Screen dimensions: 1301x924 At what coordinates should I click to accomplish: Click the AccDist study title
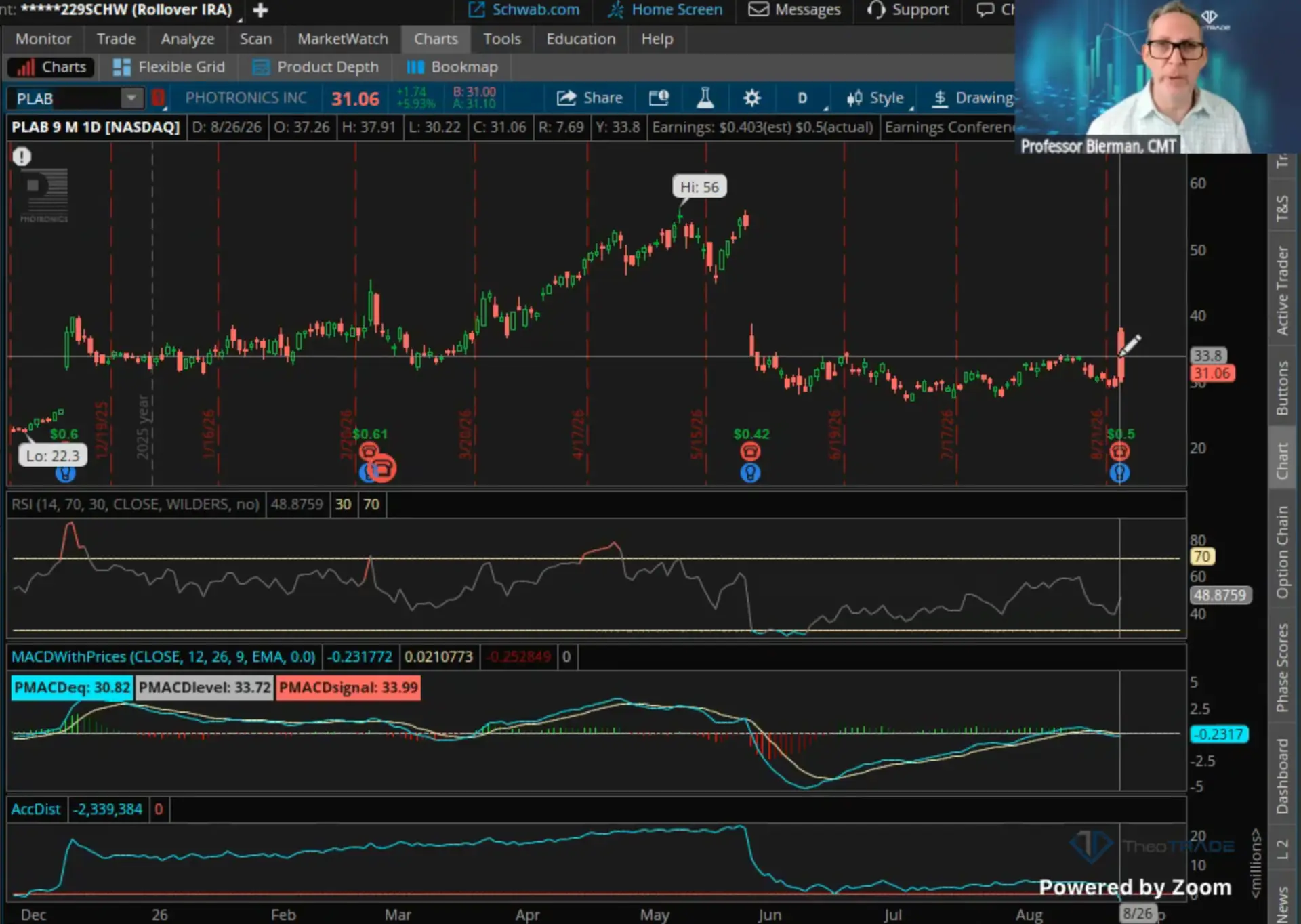[36, 810]
